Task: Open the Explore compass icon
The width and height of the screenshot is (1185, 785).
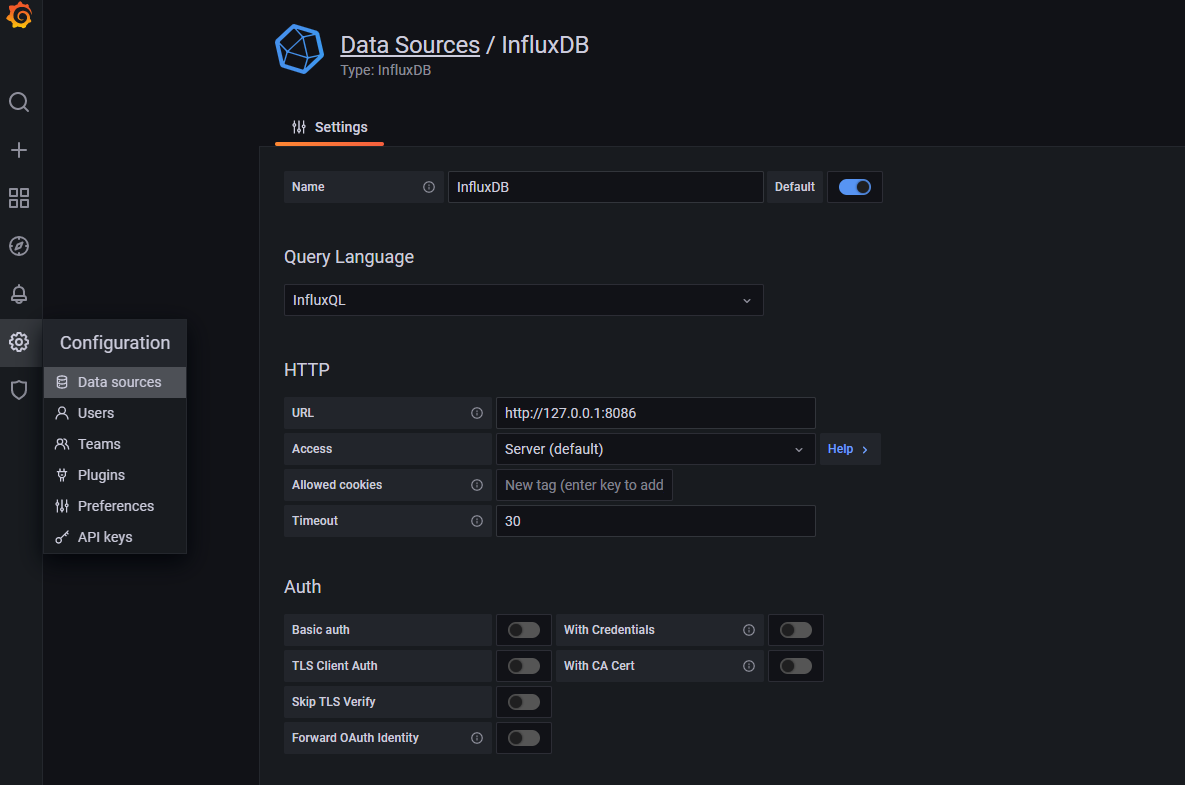Action: [x=19, y=246]
